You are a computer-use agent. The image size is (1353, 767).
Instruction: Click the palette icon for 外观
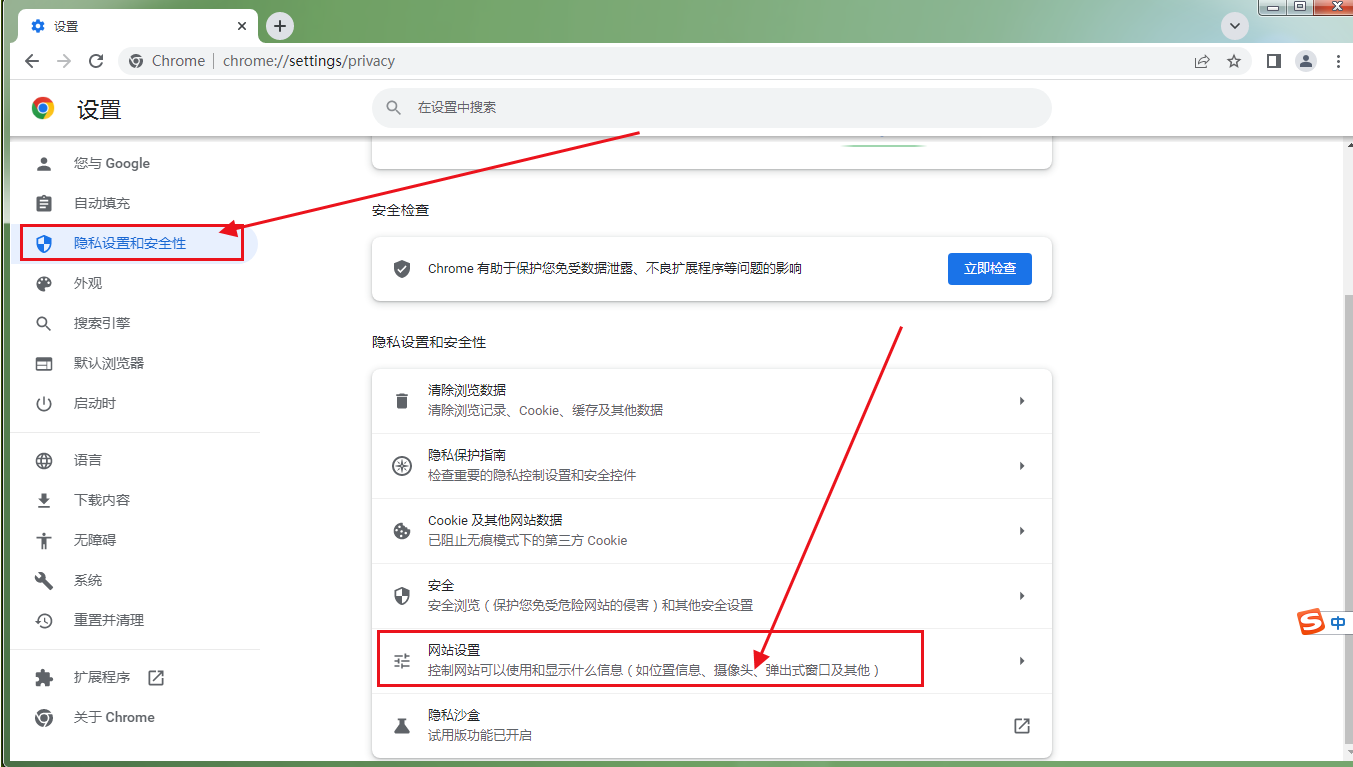tap(44, 283)
